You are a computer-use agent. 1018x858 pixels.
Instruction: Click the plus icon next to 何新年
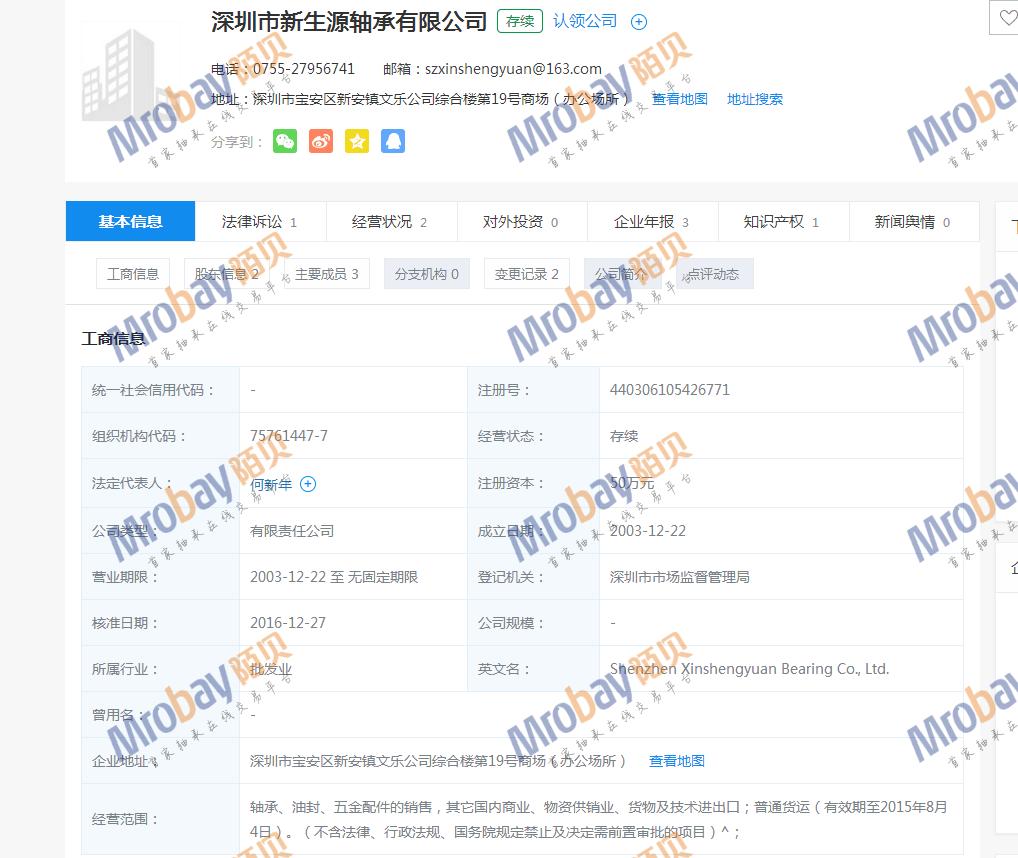pos(308,484)
